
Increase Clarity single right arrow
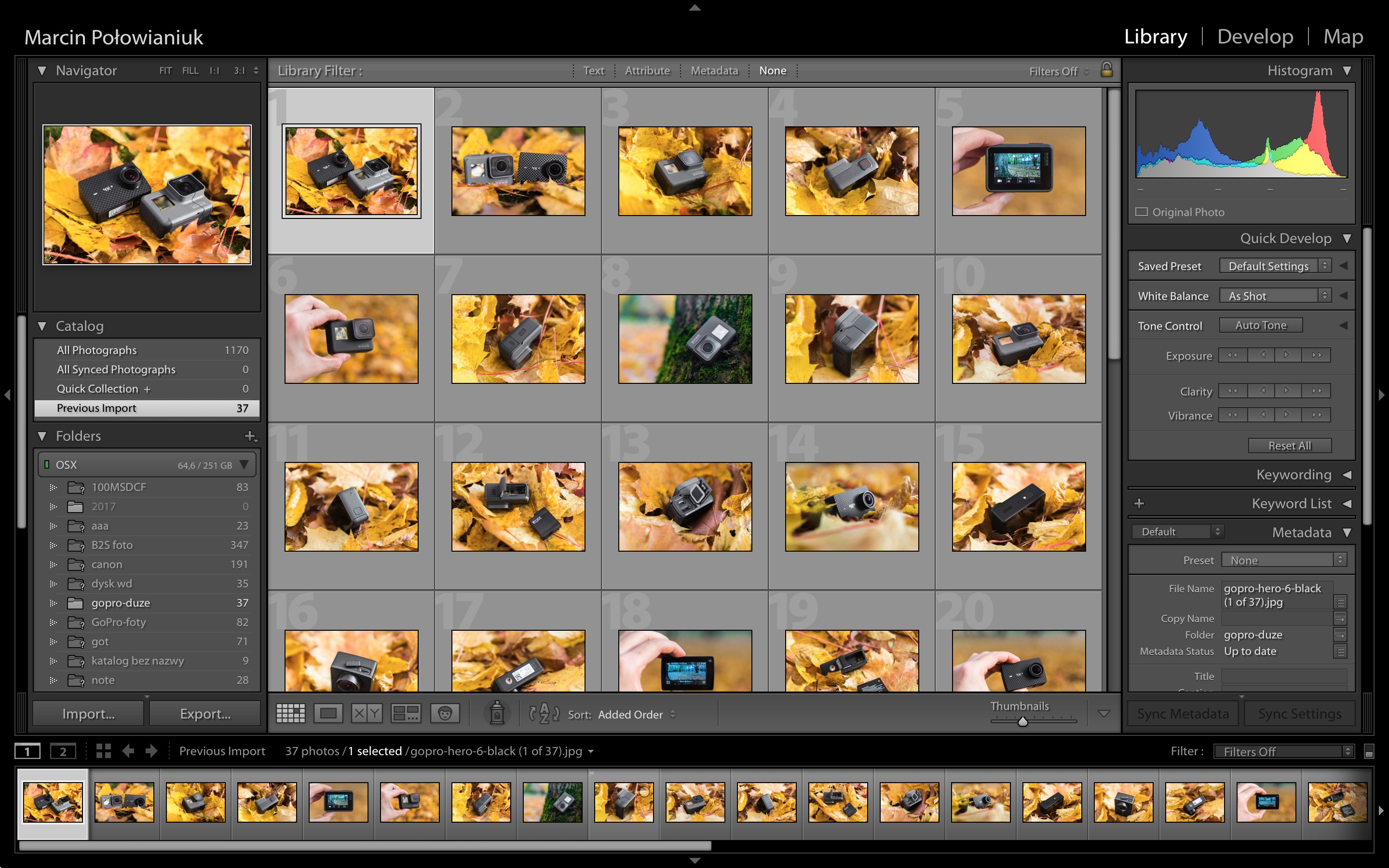click(1288, 391)
